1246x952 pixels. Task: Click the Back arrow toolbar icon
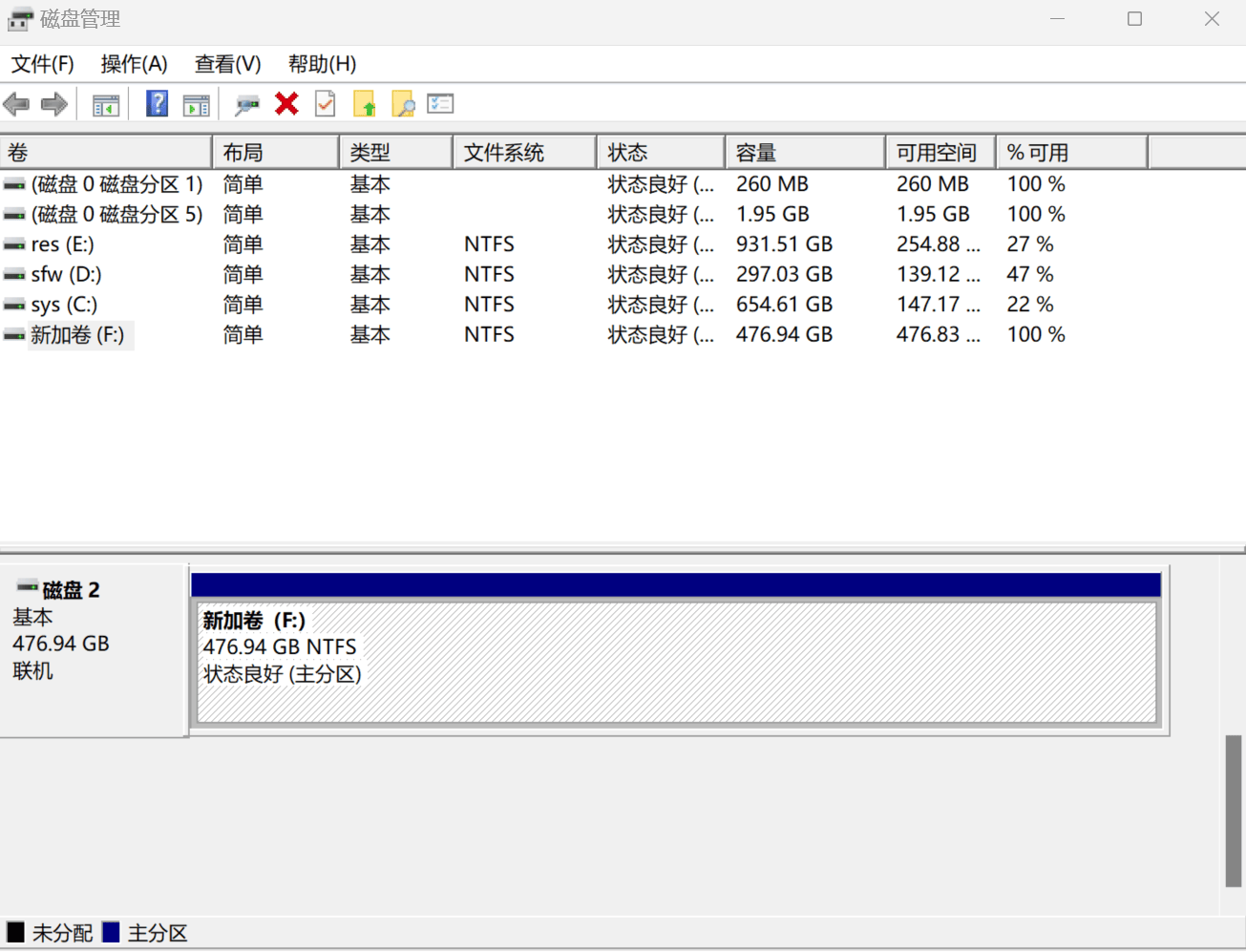pos(16,104)
